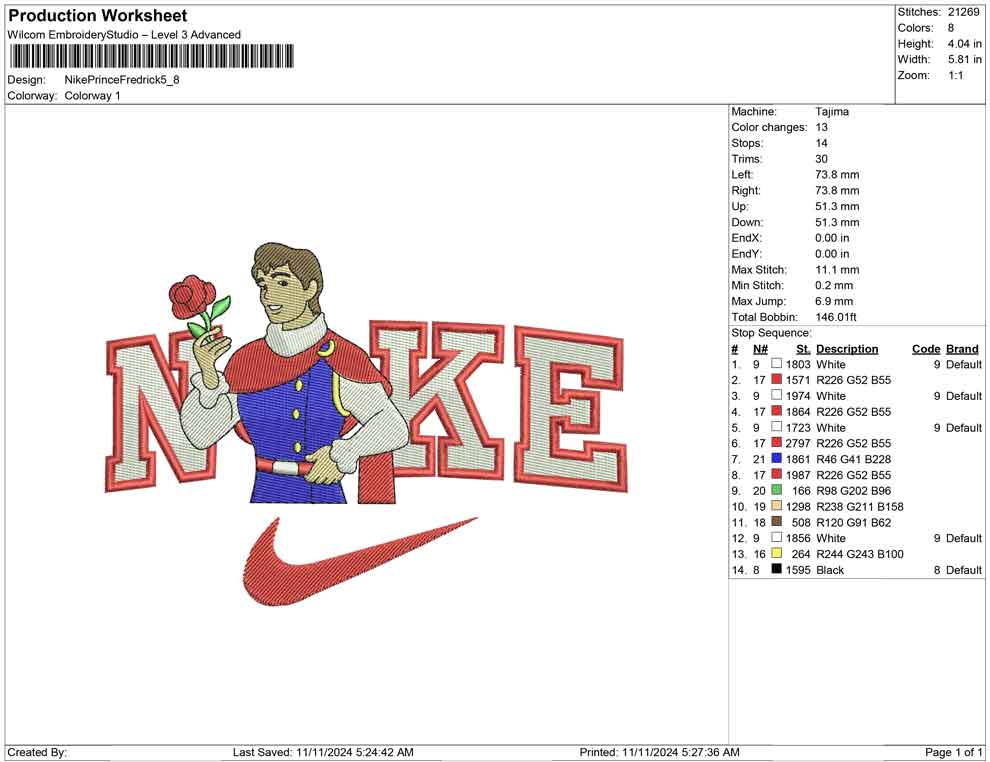Click the Brand column header
The image size is (990, 762).
[962, 349]
